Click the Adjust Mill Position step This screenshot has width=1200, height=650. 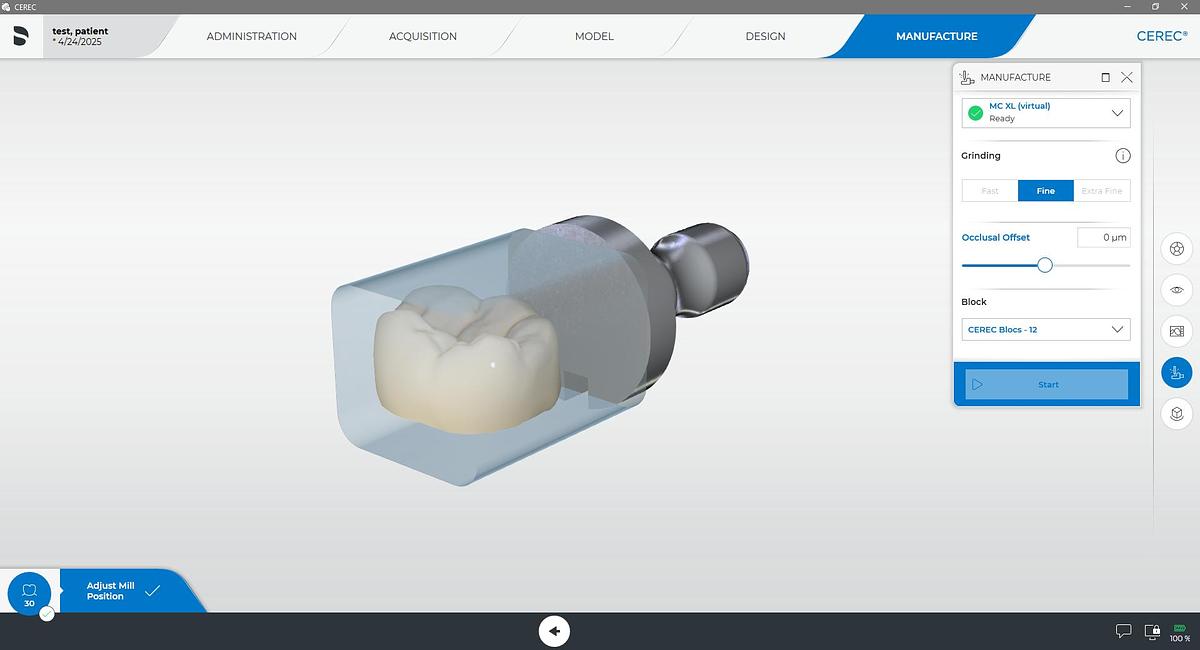110,591
